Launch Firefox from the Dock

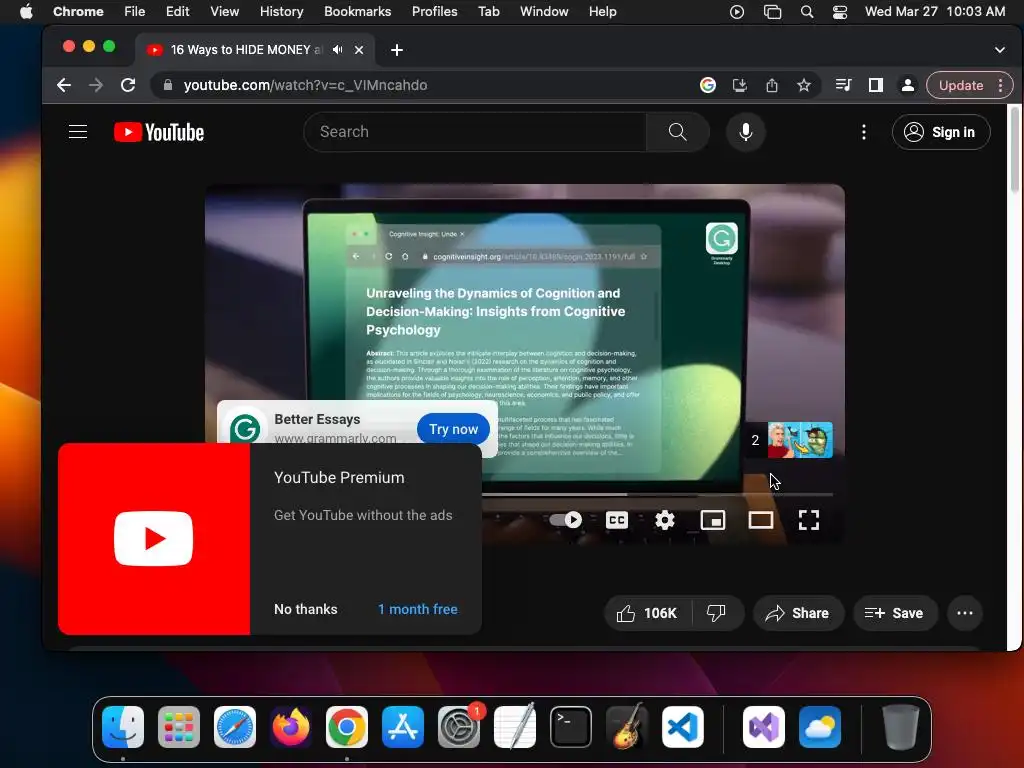pyautogui.click(x=291, y=726)
